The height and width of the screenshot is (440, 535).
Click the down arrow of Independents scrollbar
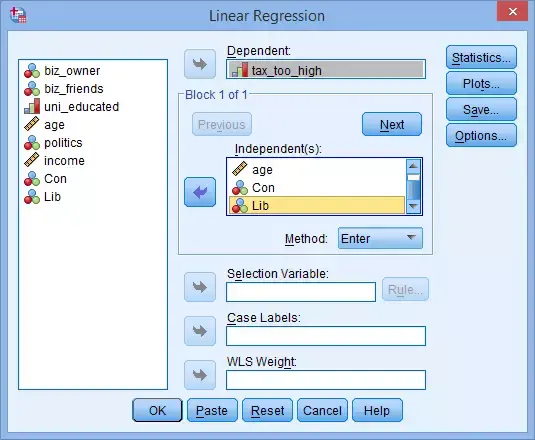point(413,207)
